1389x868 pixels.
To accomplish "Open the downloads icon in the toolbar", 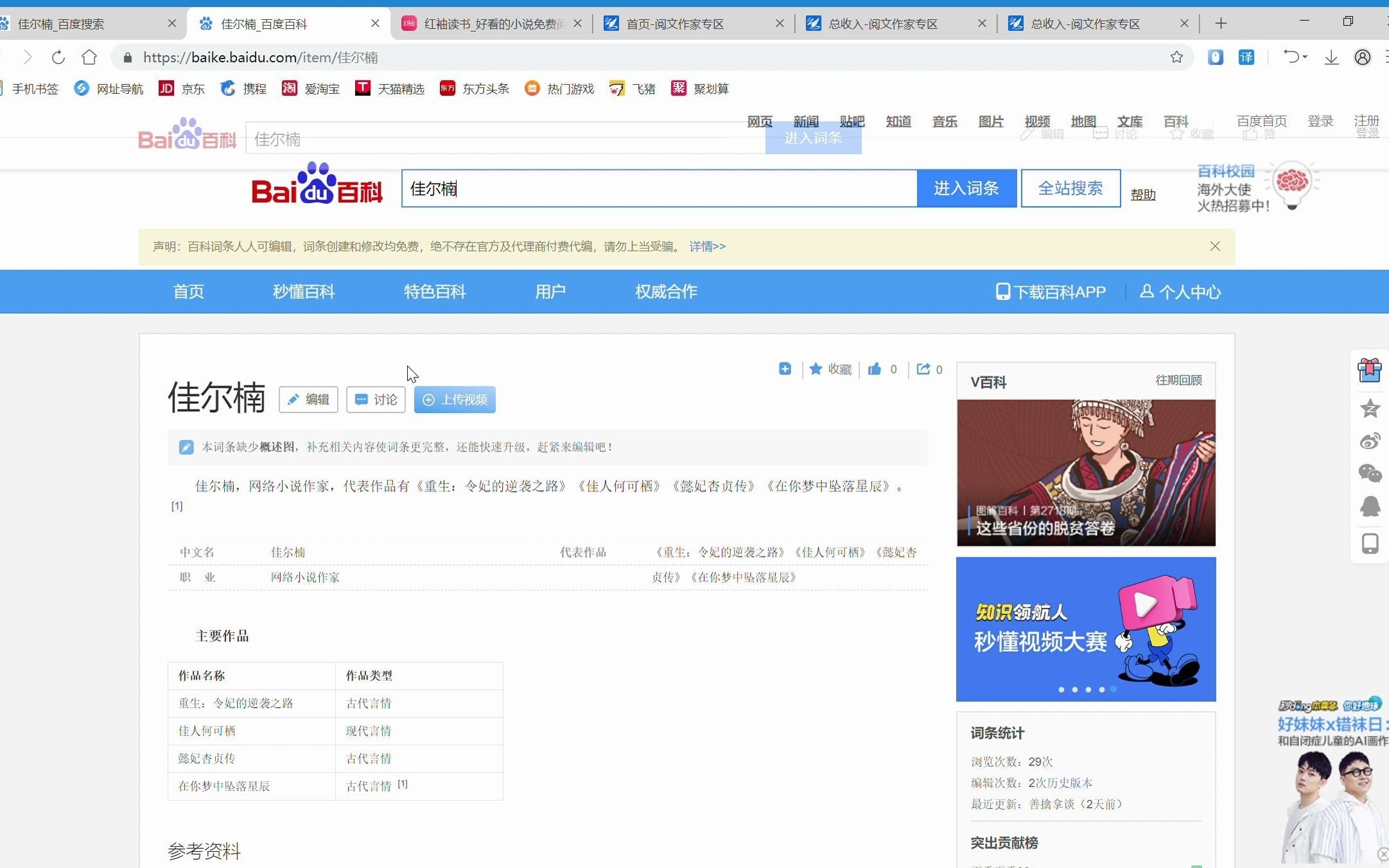I will coord(1331,57).
